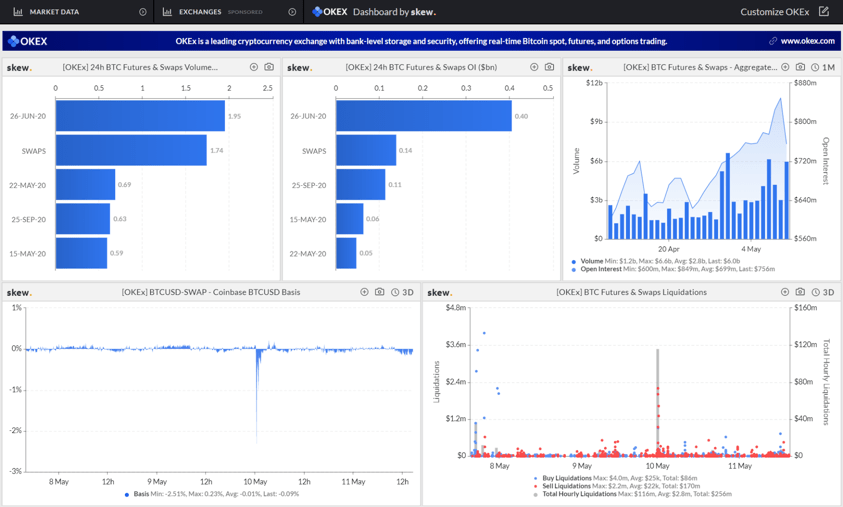Visit the www.okex.com link

coord(806,41)
